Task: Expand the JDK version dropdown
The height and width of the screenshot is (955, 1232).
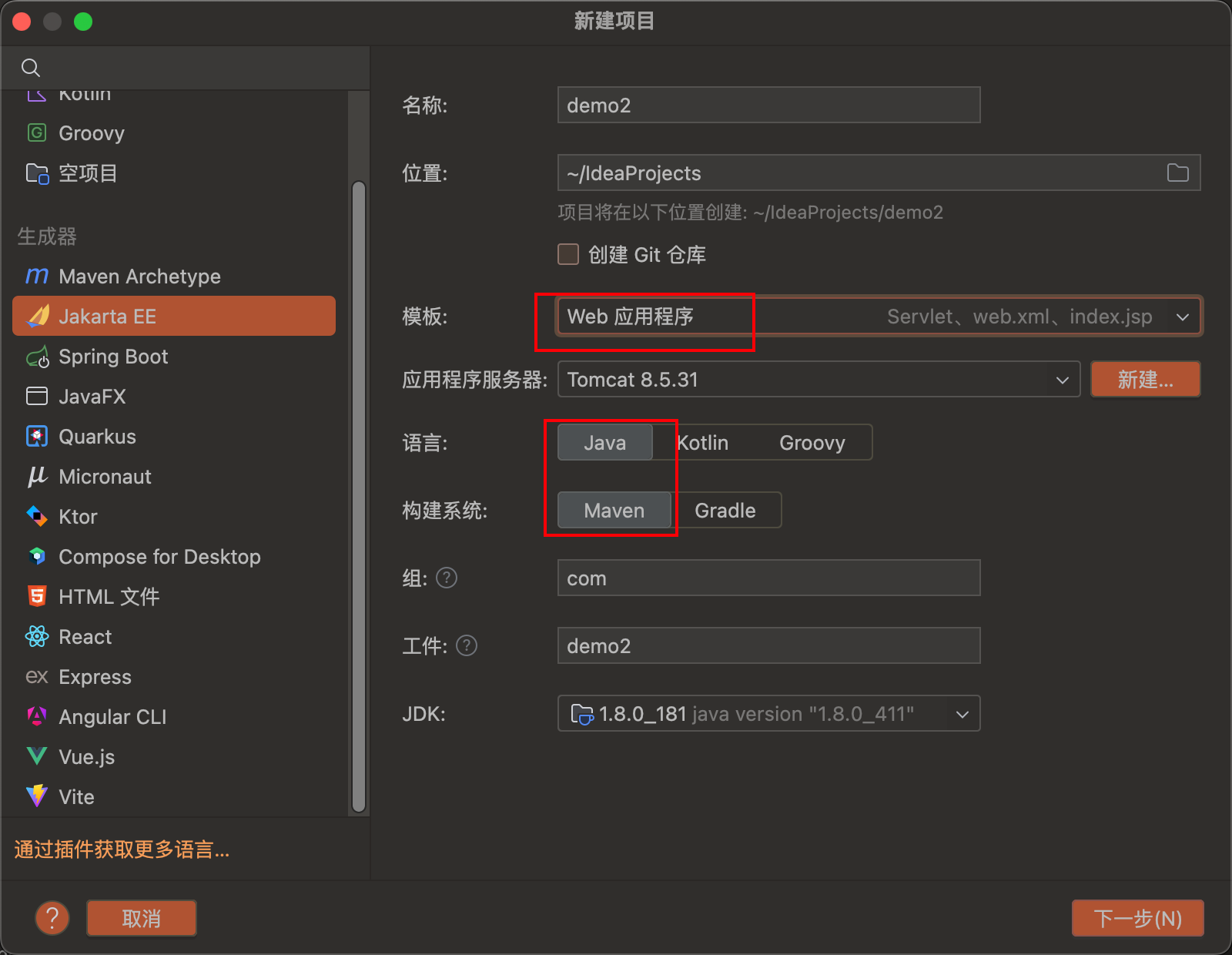Action: (x=962, y=715)
